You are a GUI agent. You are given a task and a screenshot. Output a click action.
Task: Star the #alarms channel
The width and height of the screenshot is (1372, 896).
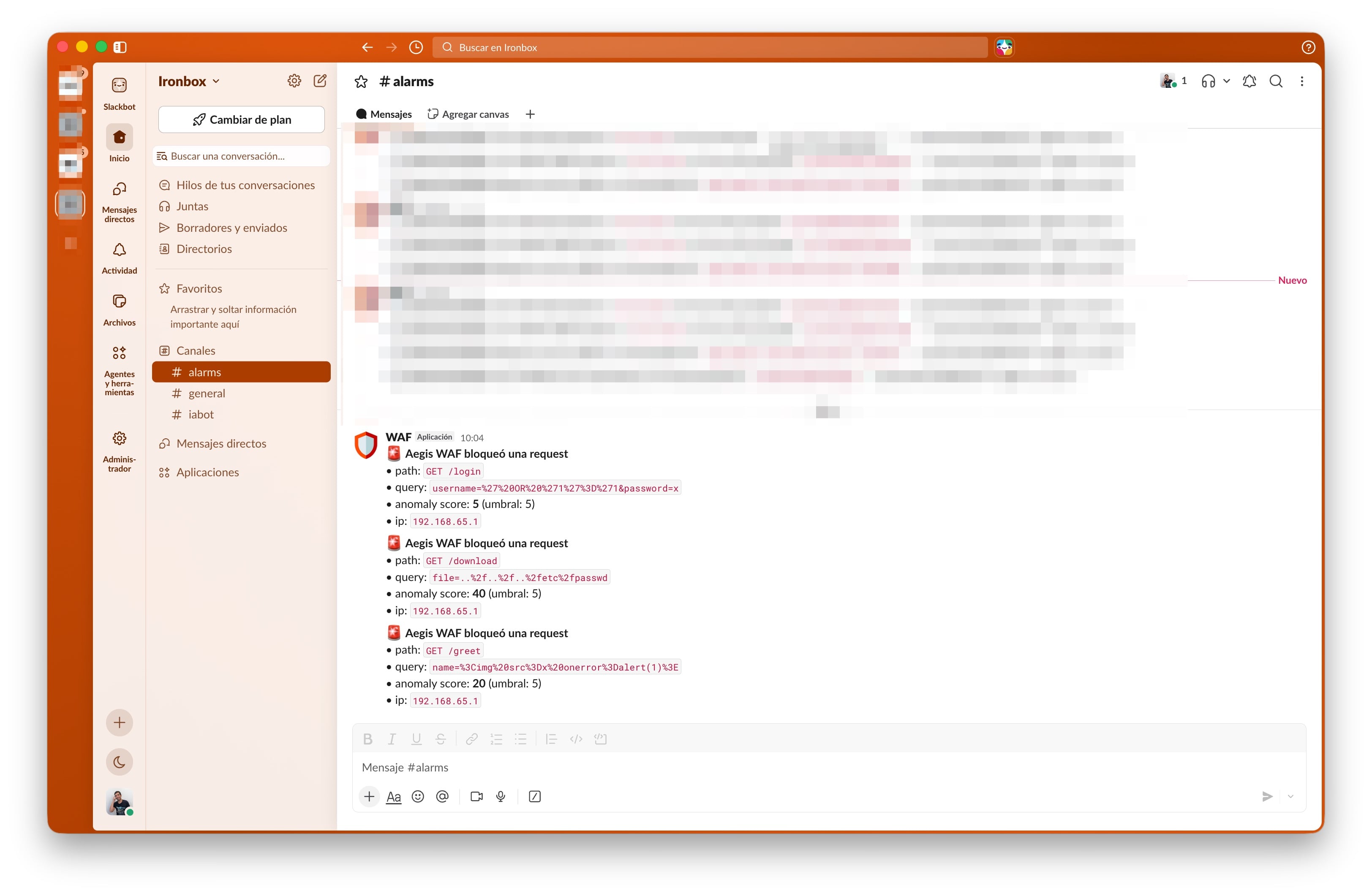(x=361, y=82)
